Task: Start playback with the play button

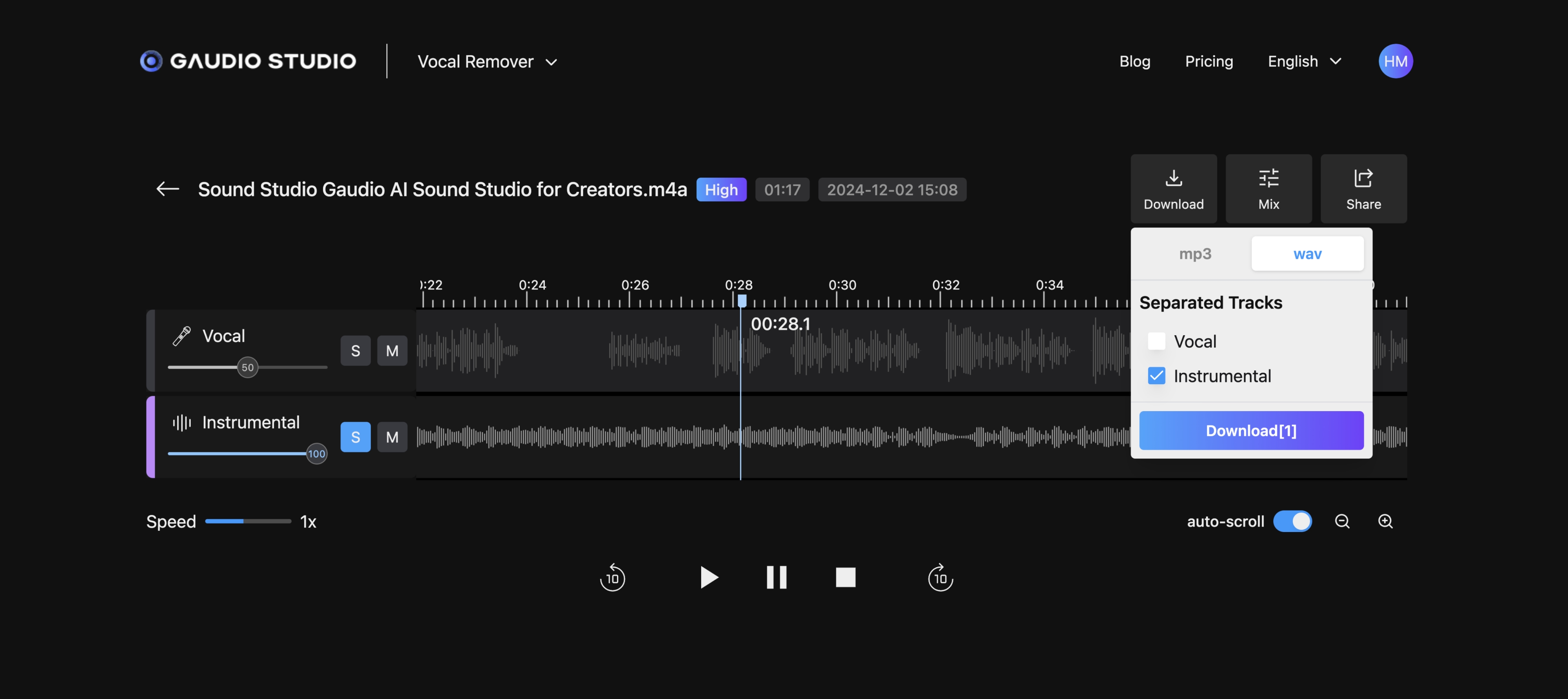Action: pyautogui.click(x=708, y=577)
